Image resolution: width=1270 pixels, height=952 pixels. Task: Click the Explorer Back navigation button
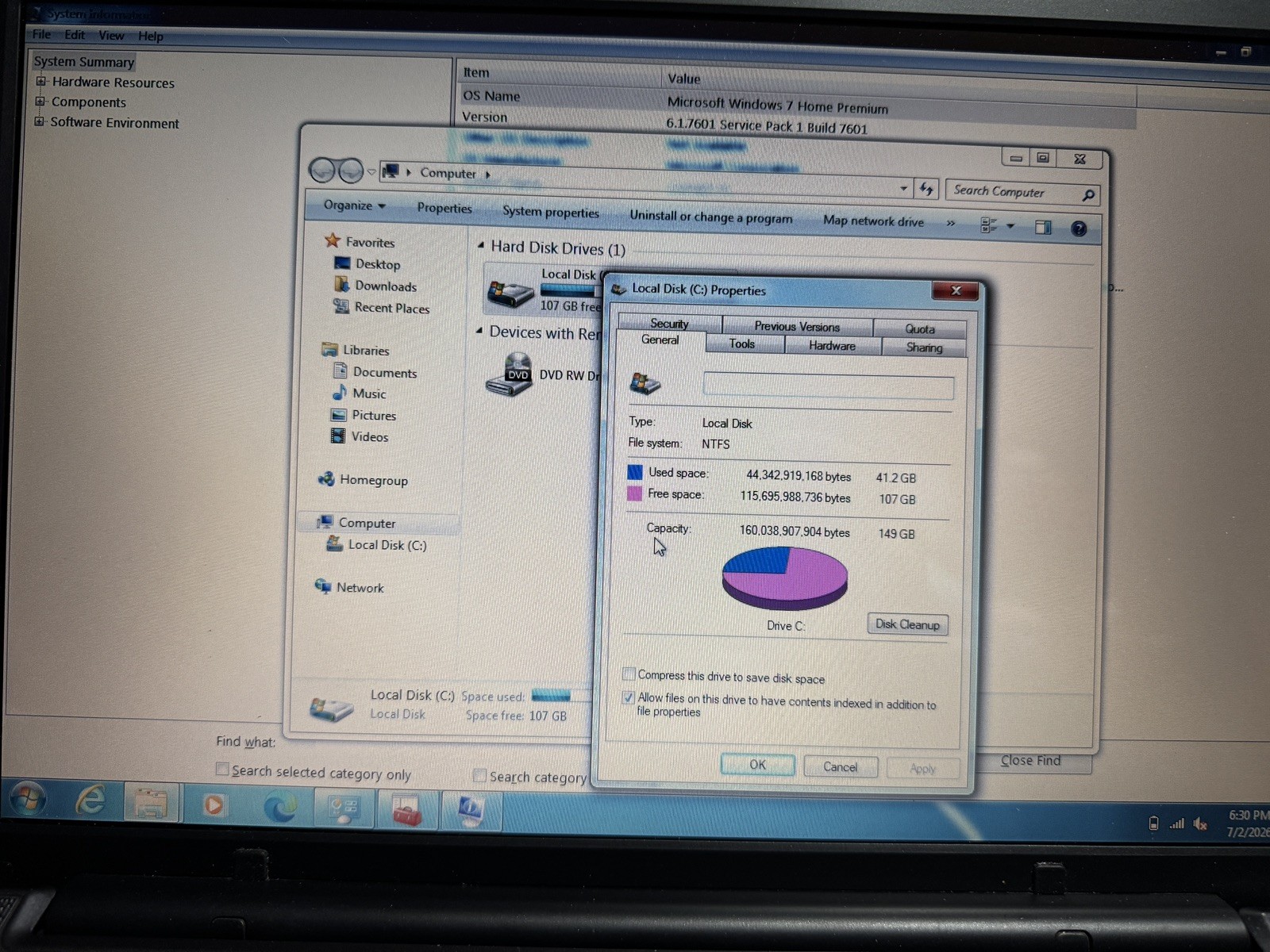(322, 170)
